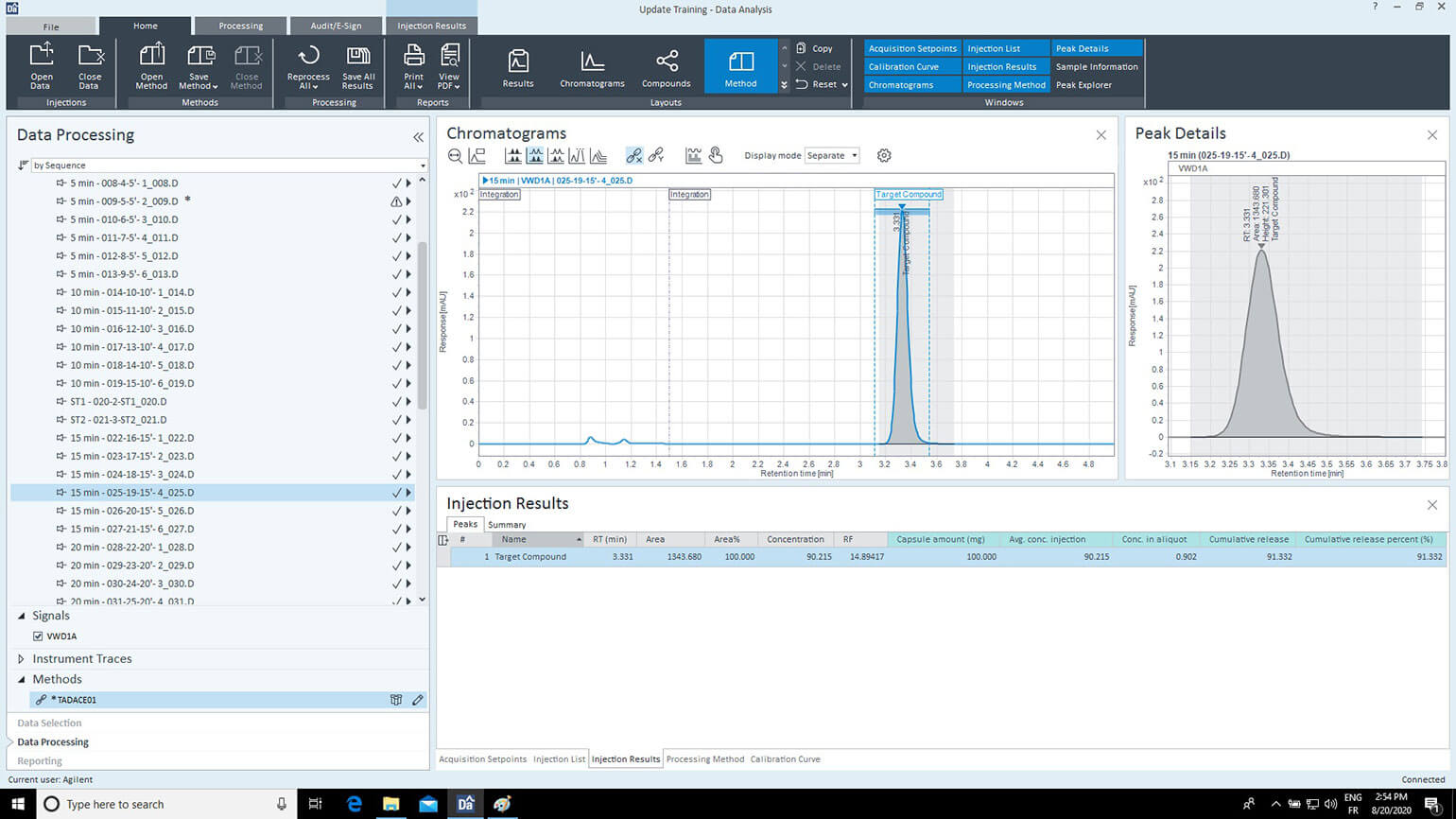The width and height of the screenshot is (1456, 819).
Task: Click the zoom out magnifier in Chromatograms
Action: click(456, 156)
